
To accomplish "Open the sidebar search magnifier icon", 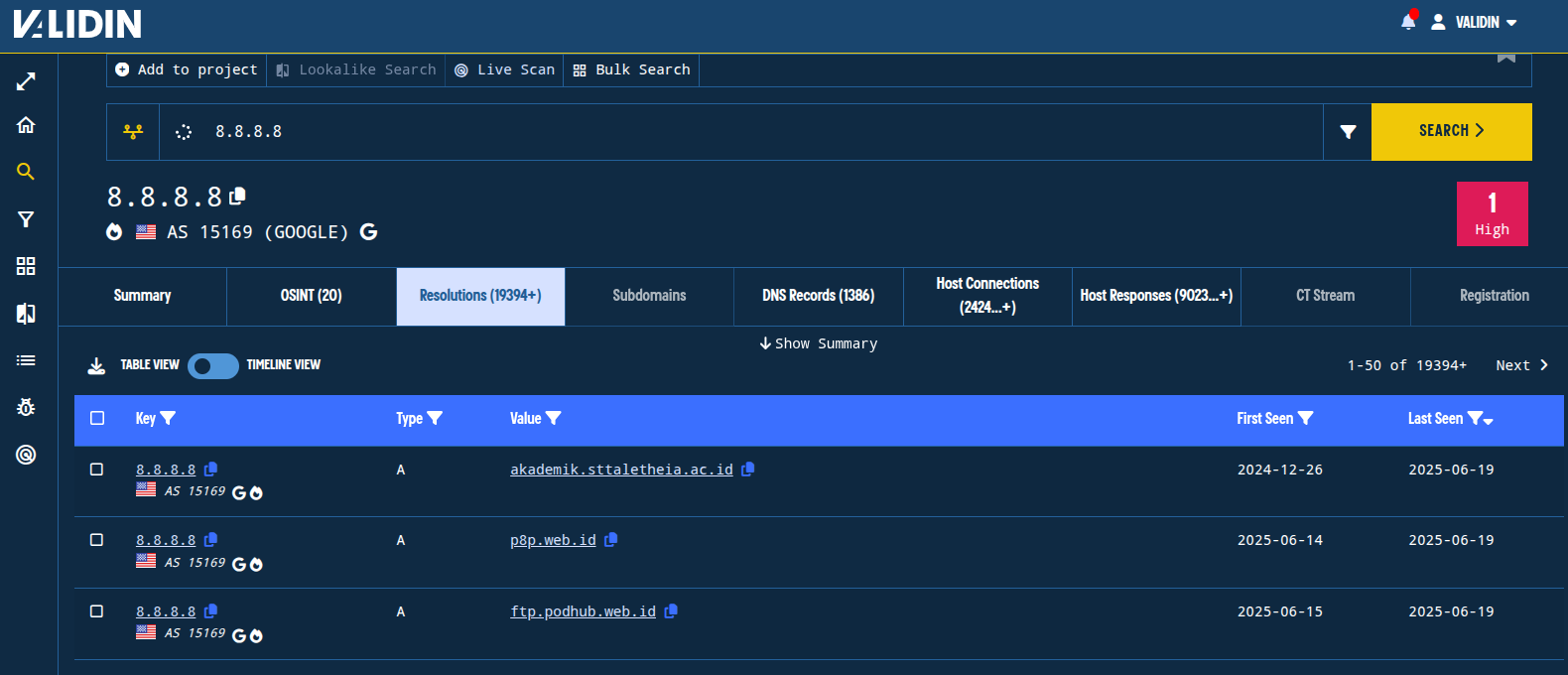I will (x=26, y=172).
